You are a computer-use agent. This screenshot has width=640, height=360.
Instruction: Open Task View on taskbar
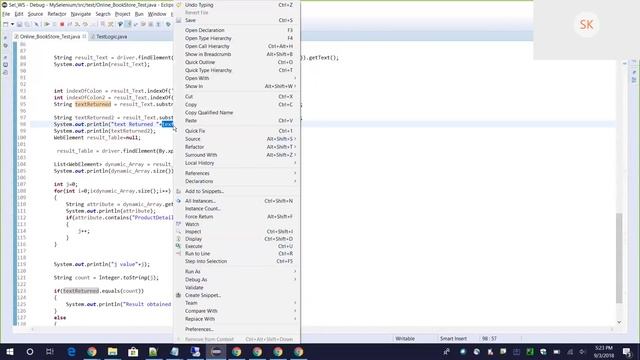coord(50,351)
